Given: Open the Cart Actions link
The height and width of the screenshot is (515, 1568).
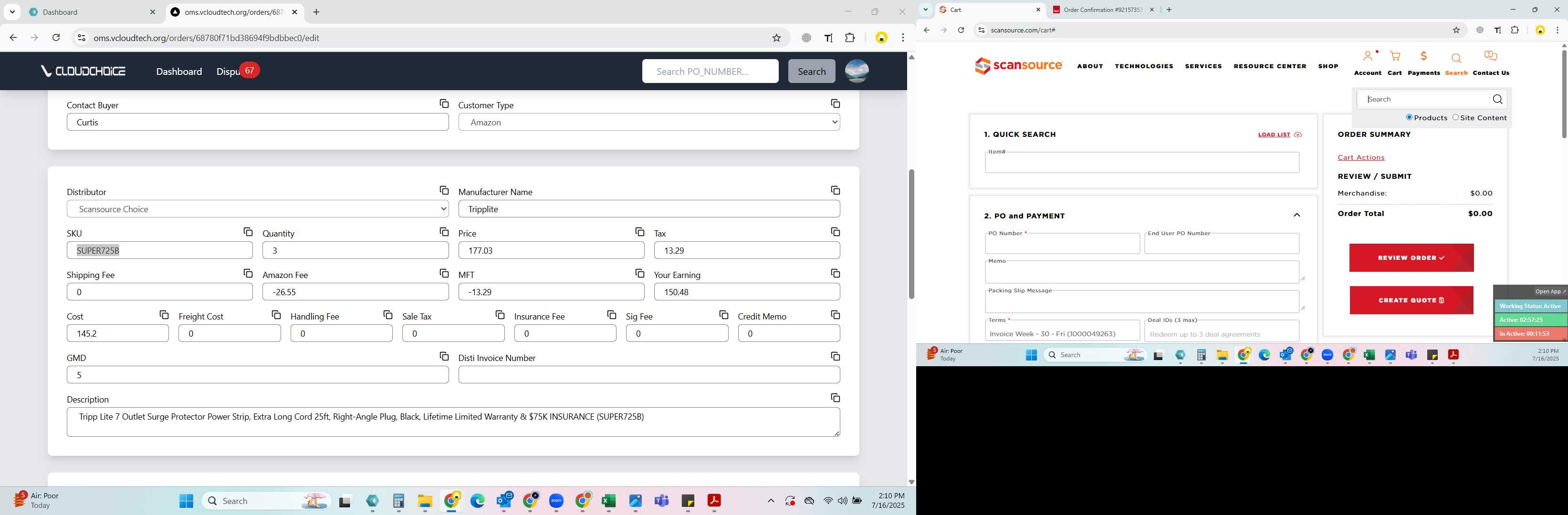Looking at the screenshot, I should pos(1360,157).
